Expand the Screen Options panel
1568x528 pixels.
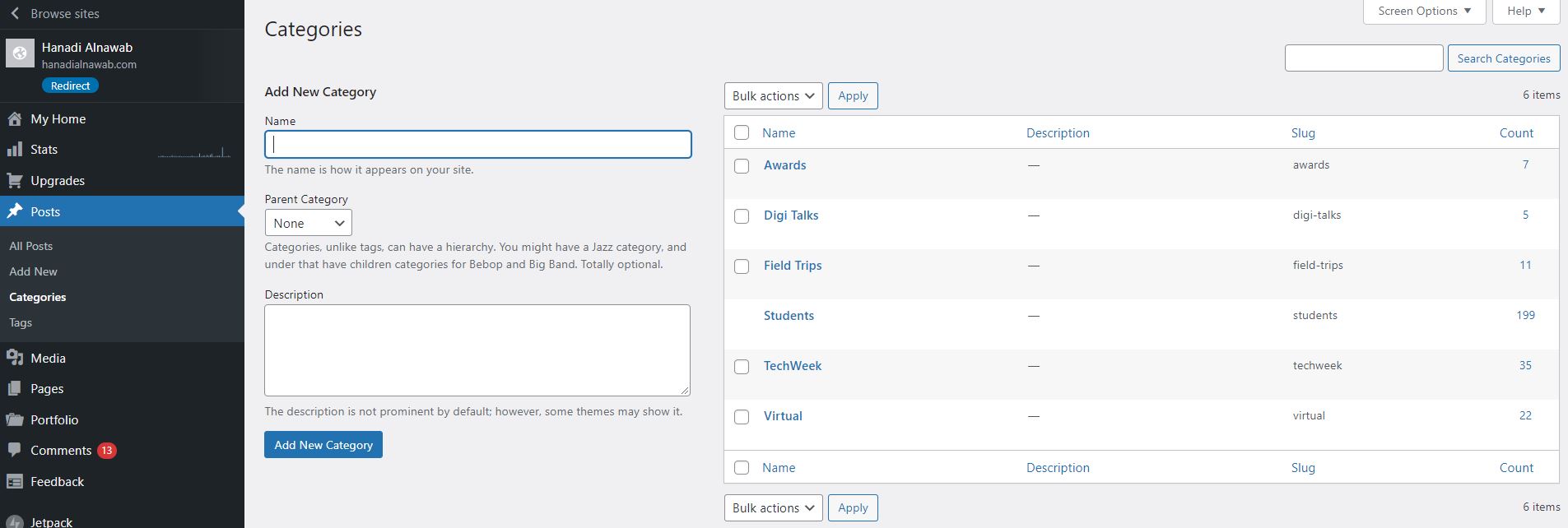(x=1424, y=12)
